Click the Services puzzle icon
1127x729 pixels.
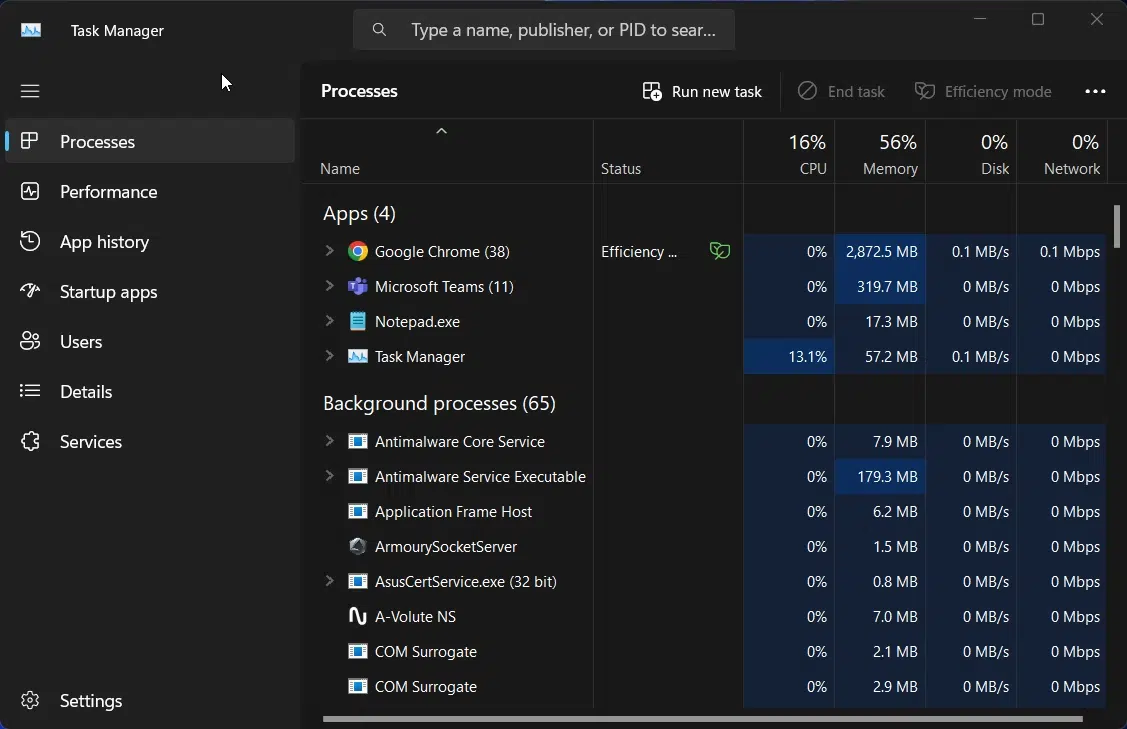(x=29, y=441)
